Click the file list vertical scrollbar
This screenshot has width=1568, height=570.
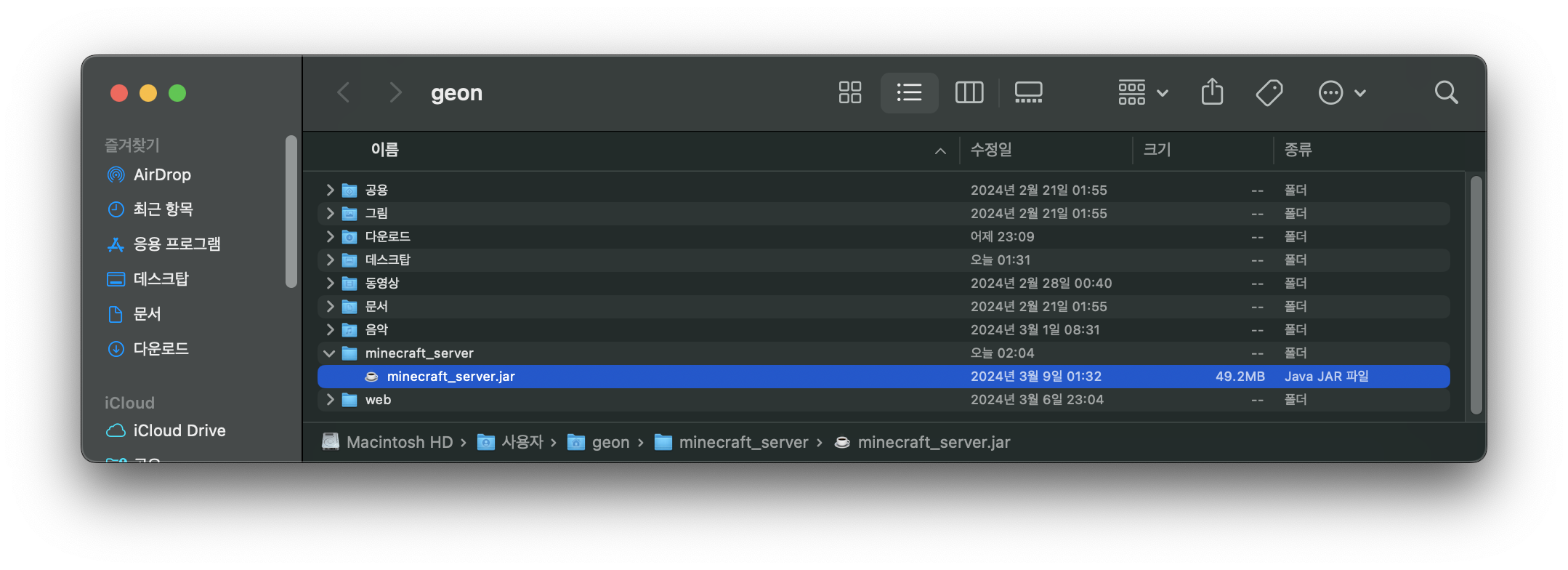[1476, 294]
